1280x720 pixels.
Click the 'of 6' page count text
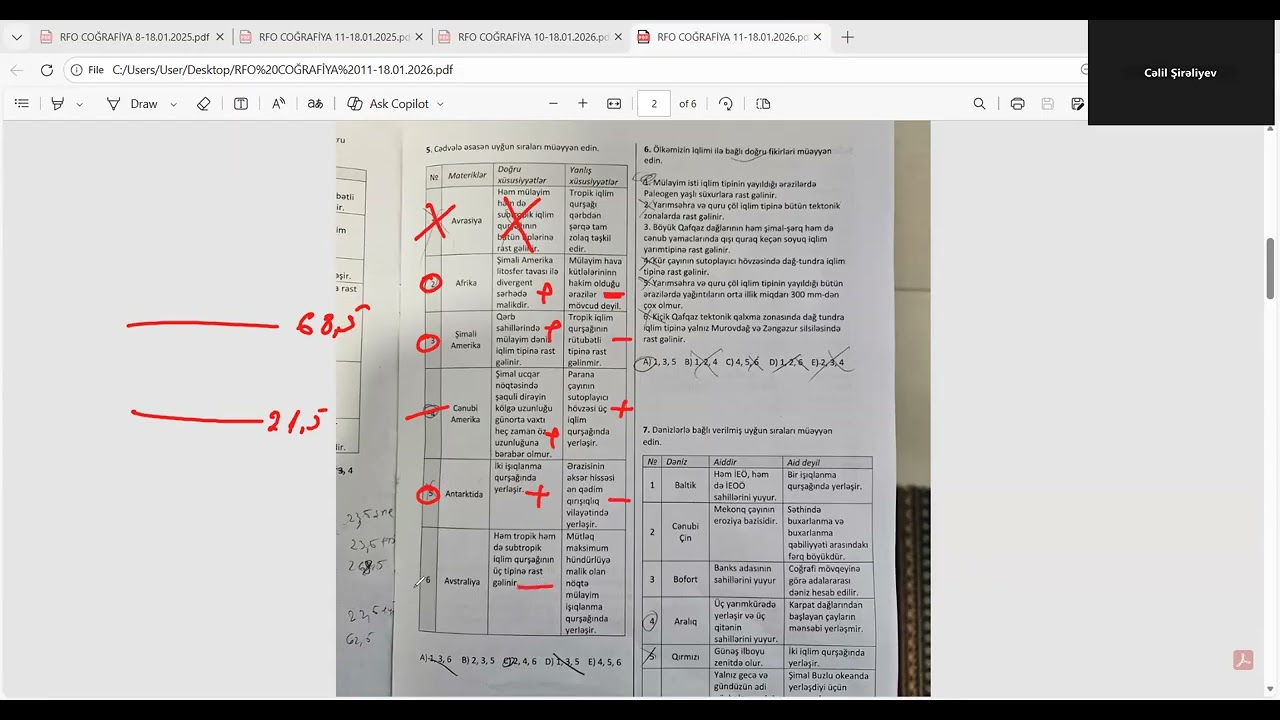click(688, 104)
